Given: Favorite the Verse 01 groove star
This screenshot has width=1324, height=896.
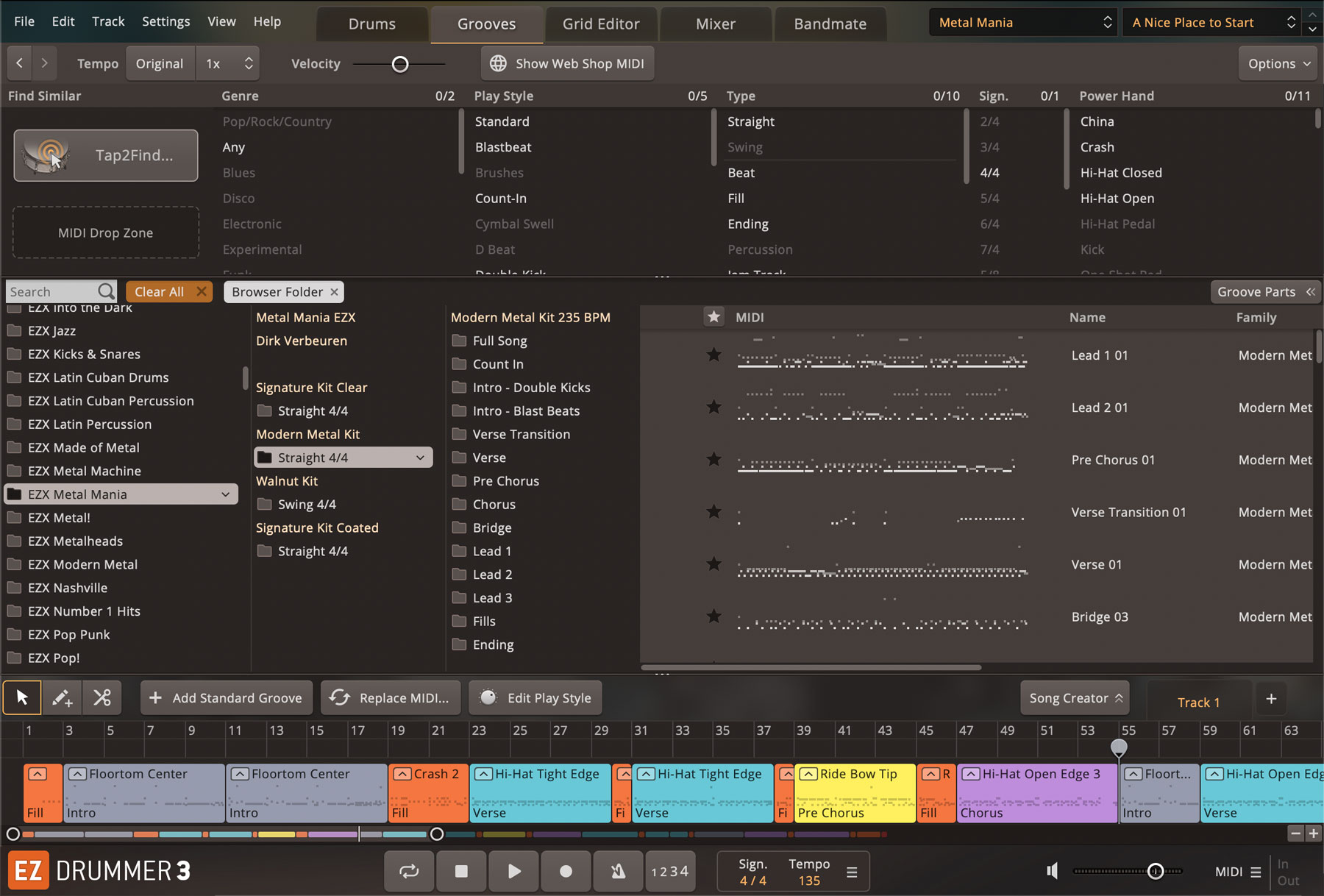Looking at the screenshot, I should 713,564.
